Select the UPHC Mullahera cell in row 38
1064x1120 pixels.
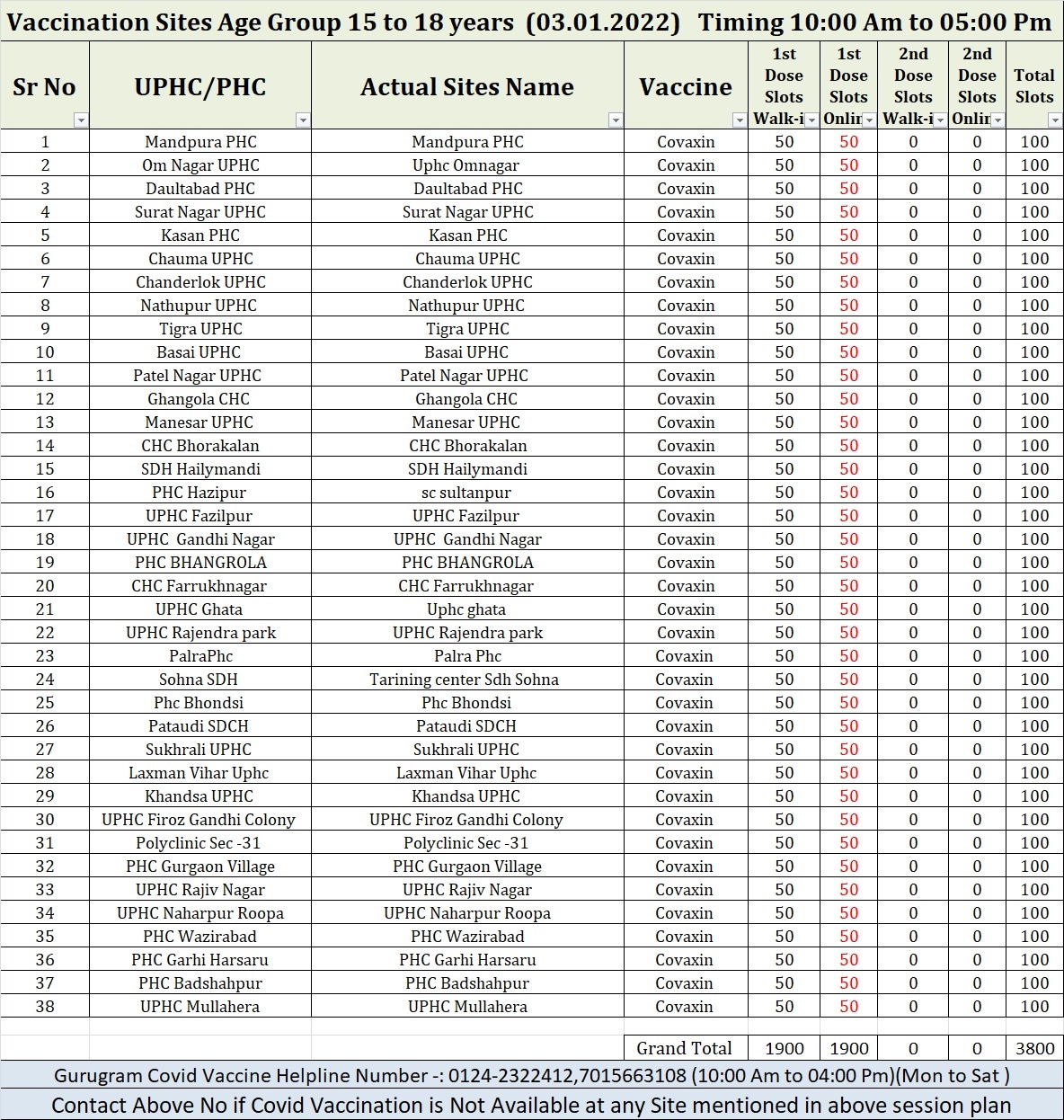click(200, 1006)
